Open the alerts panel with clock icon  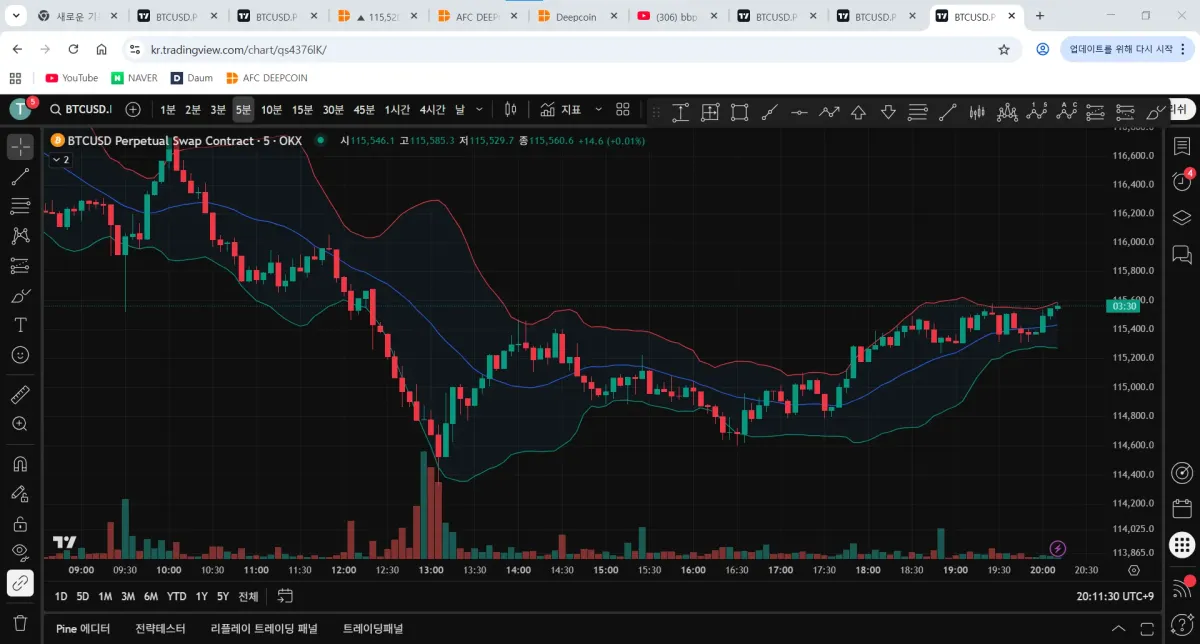tap(1181, 182)
